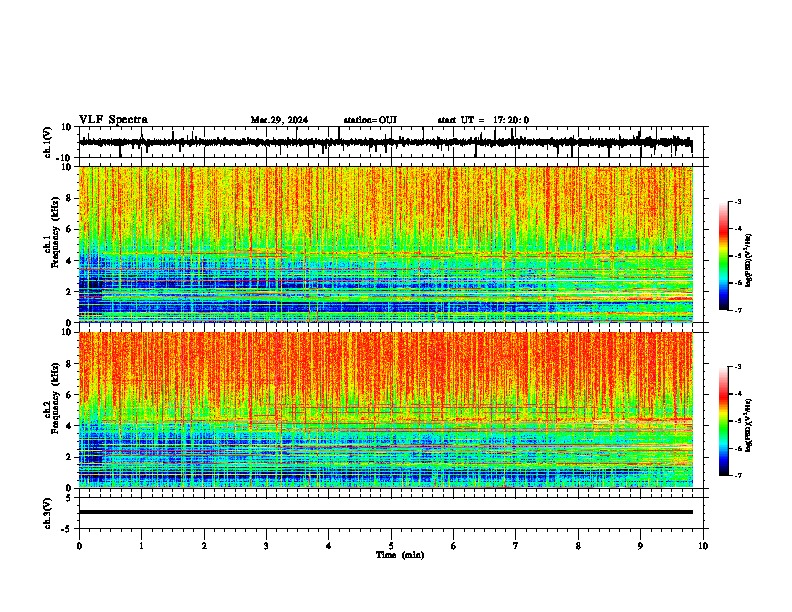792x612 pixels.
Task: Click the "ch.3(V)" axis label
Action: pos(48,513)
